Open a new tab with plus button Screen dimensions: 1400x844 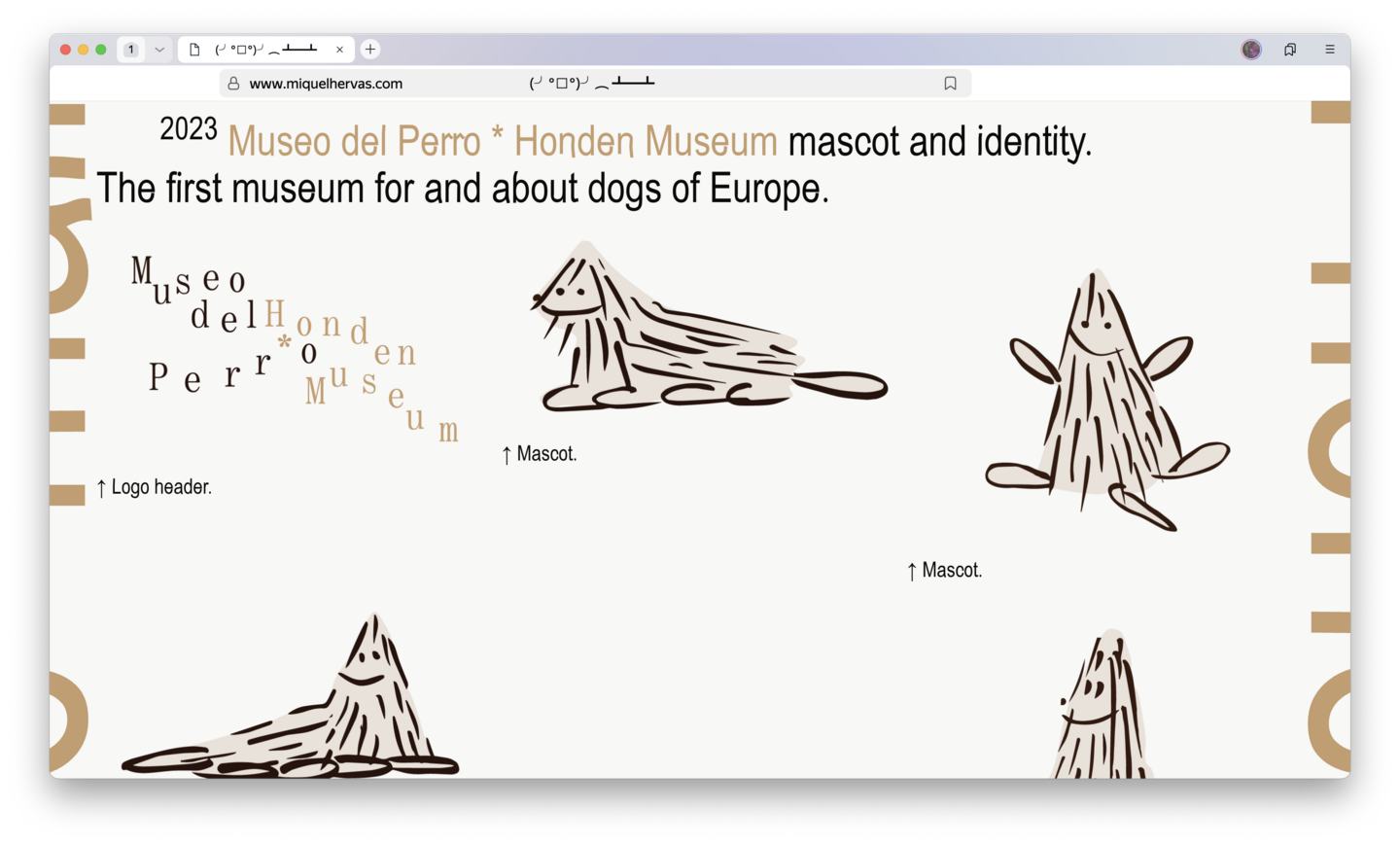370,50
